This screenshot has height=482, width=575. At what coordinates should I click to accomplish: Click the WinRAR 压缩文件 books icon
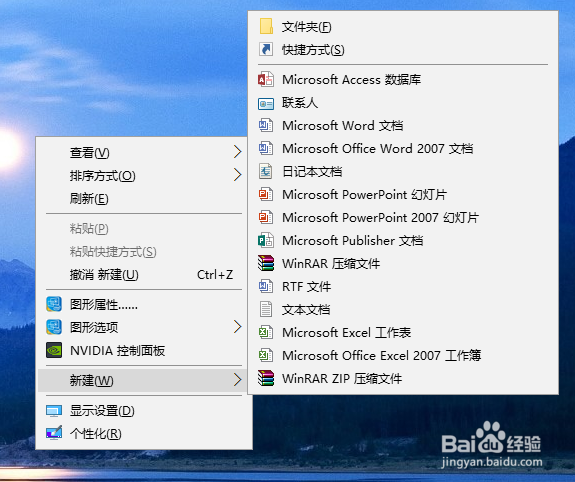pos(266,263)
